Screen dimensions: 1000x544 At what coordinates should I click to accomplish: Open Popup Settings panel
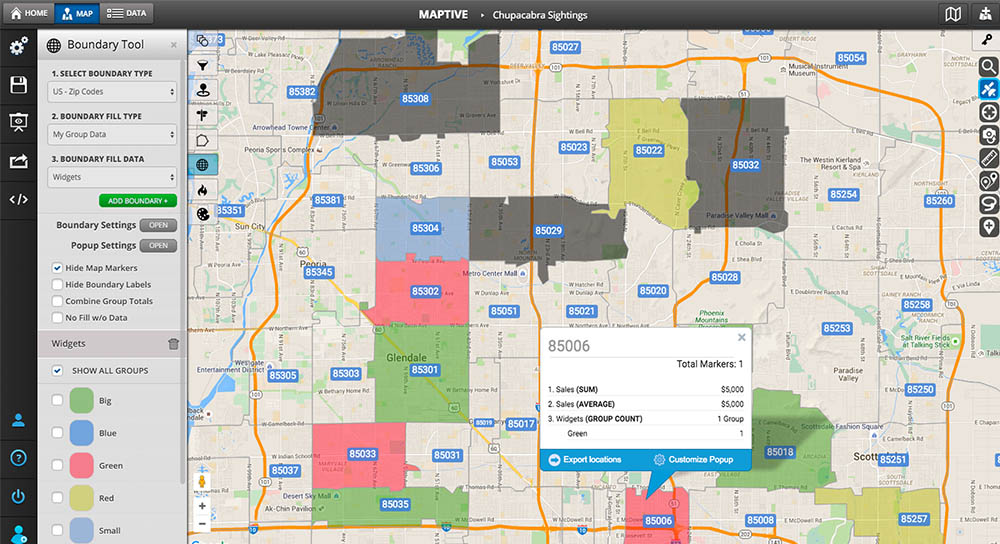[158, 246]
